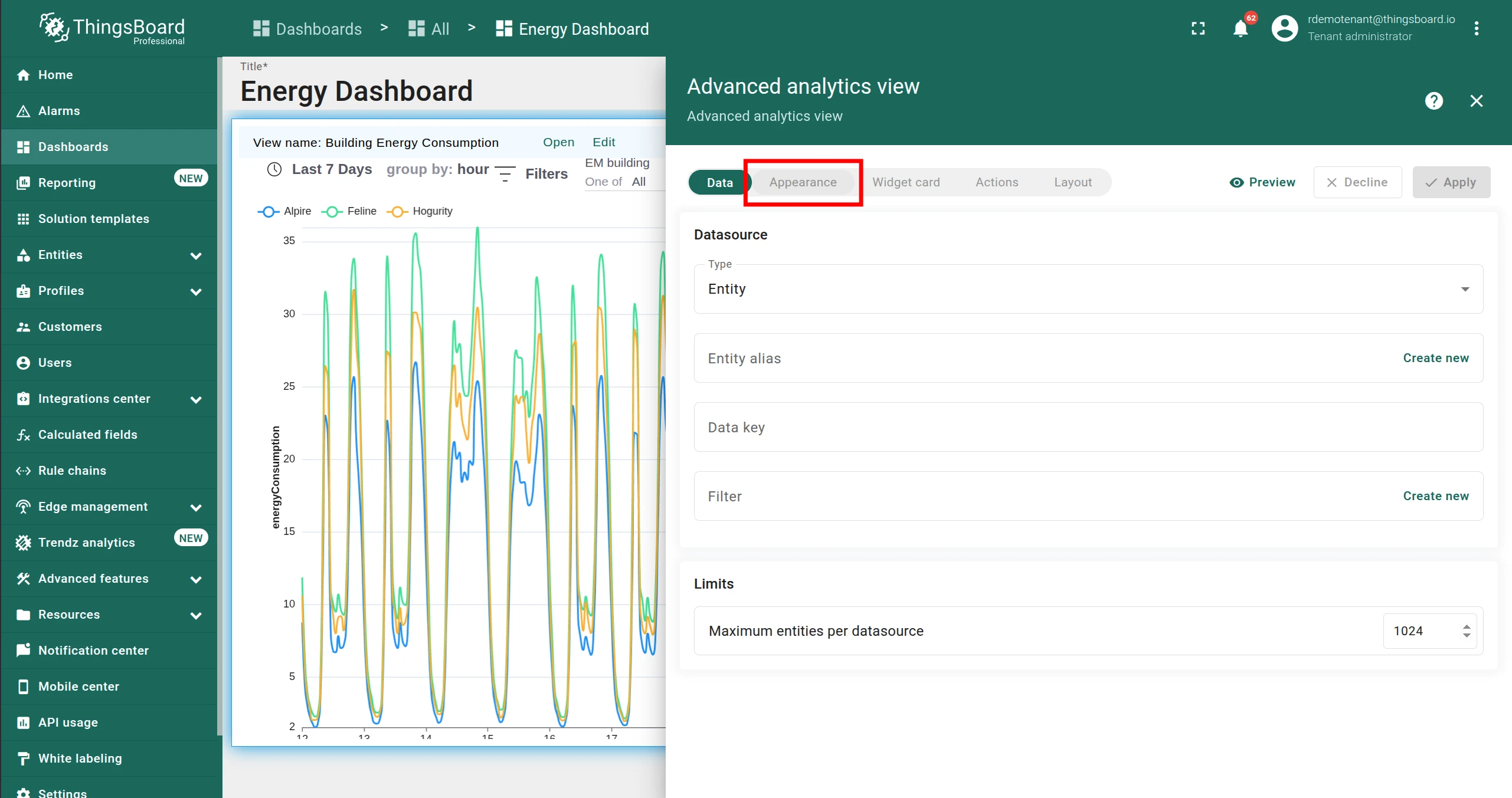This screenshot has height=798, width=1512.
Task: Expand Advanced features menu
Action: [x=196, y=579]
